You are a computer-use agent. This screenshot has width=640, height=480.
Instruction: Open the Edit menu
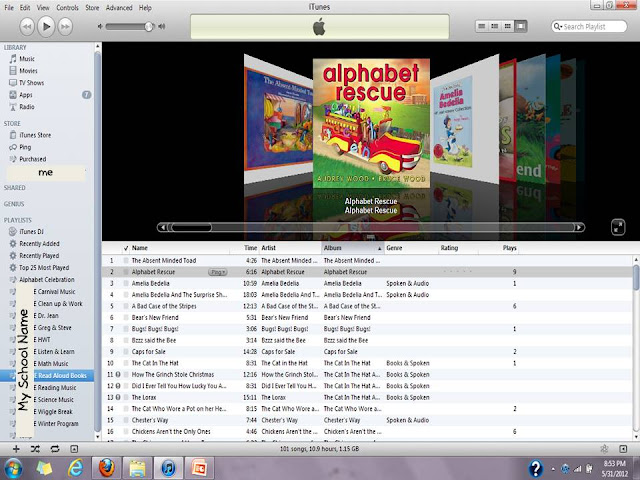click(x=25, y=8)
